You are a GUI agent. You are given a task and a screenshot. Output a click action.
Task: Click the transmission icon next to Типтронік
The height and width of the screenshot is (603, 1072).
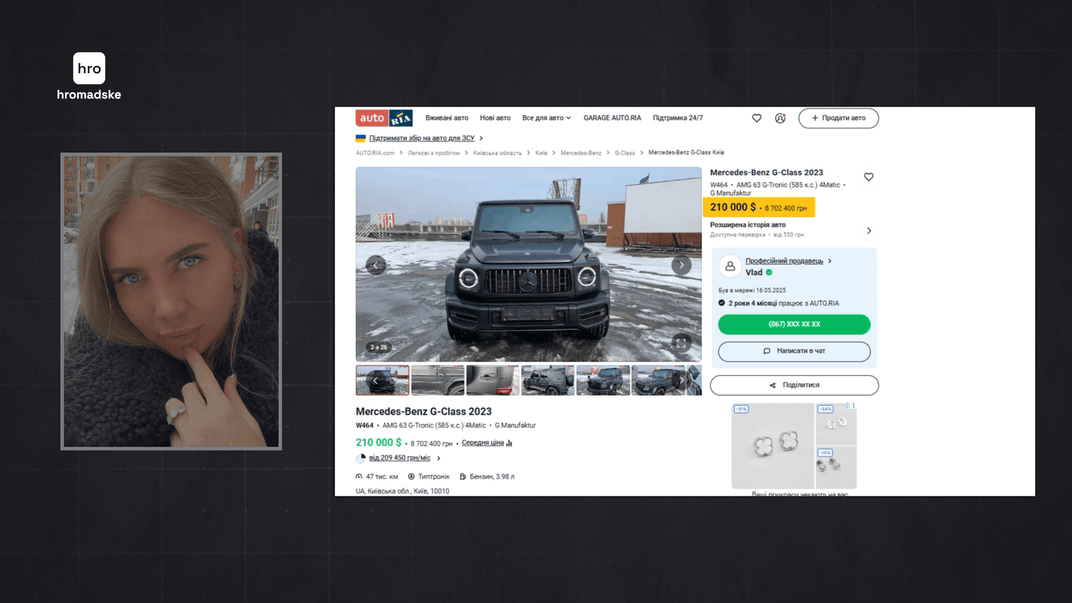[x=411, y=477]
